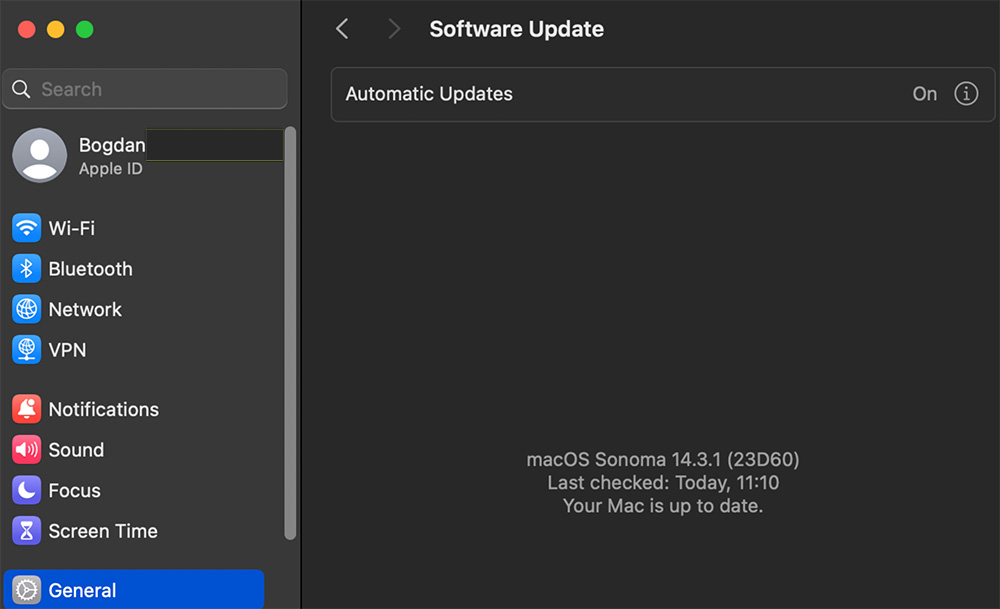Click the search magnifying glass icon
Screen dimensions: 1000x609
(x=21, y=89)
